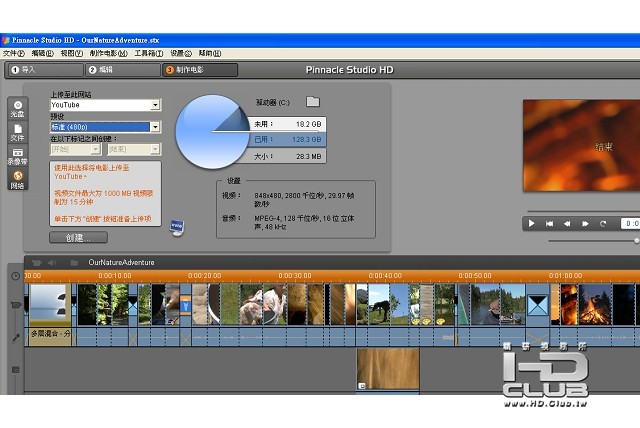This screenshot has width=640, height=428.
Task: Select the wheat field overlay track clip
Action: click(388, 369)
